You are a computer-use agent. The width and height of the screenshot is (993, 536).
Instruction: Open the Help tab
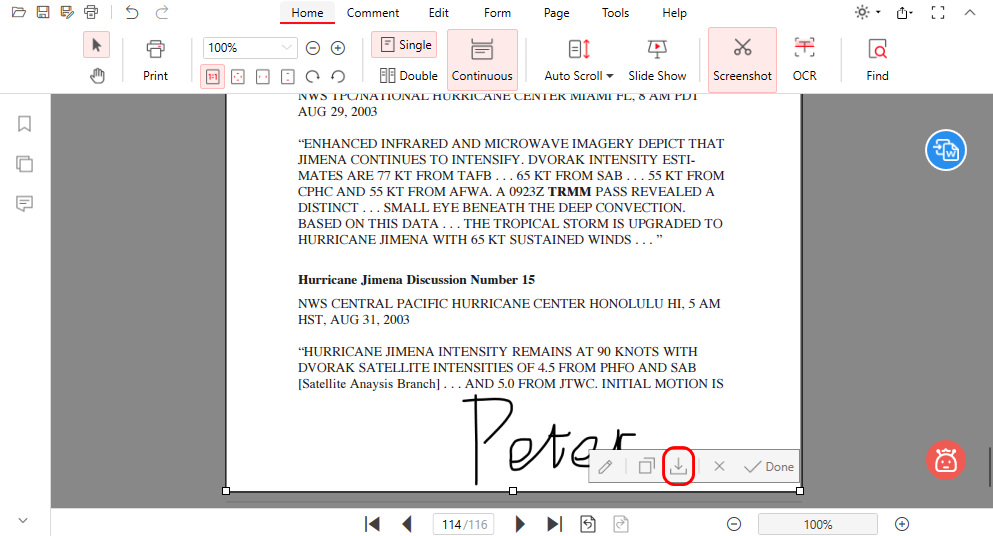[x=674, y=13]
